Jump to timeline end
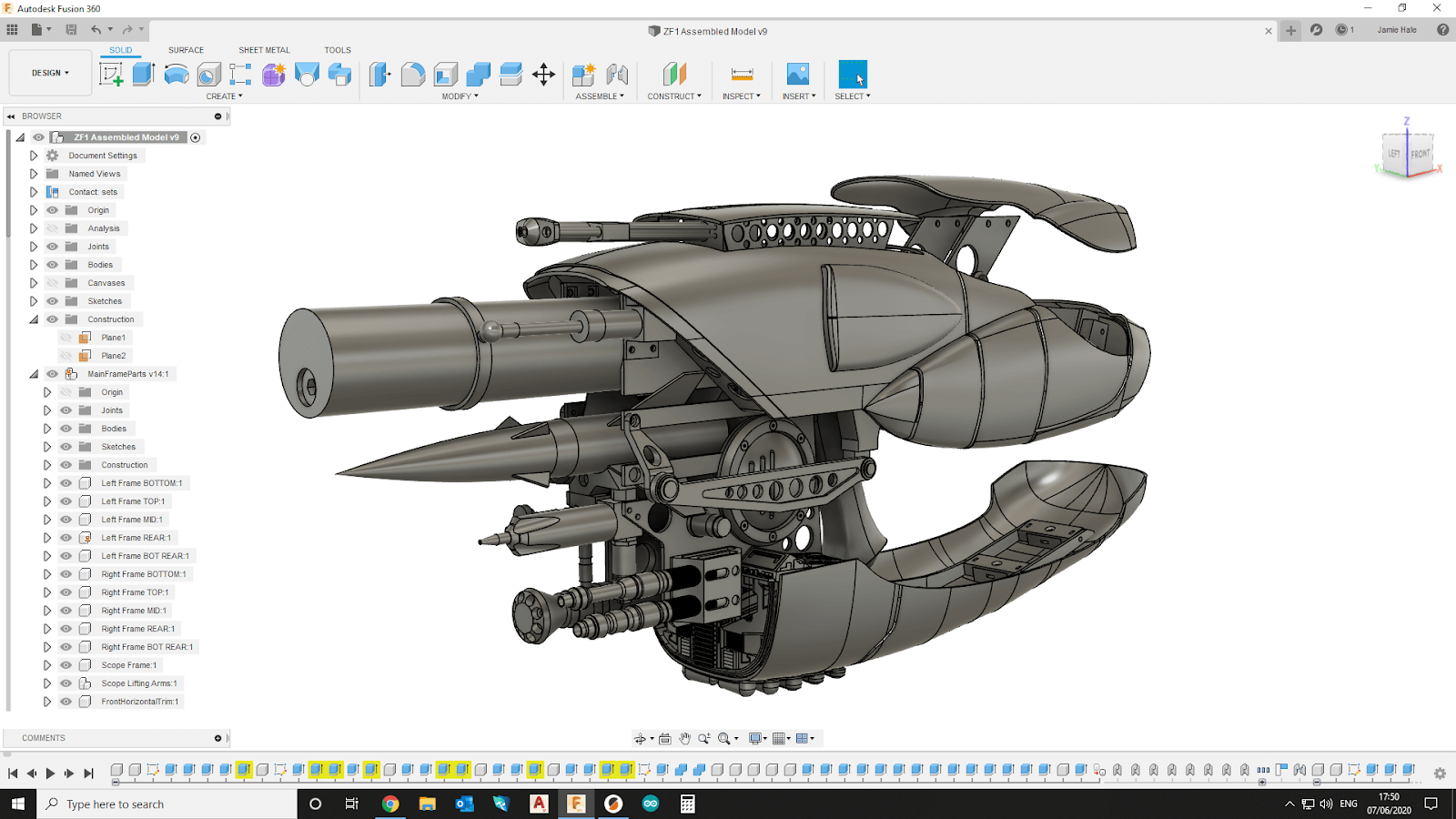 (x=88, y=773)
